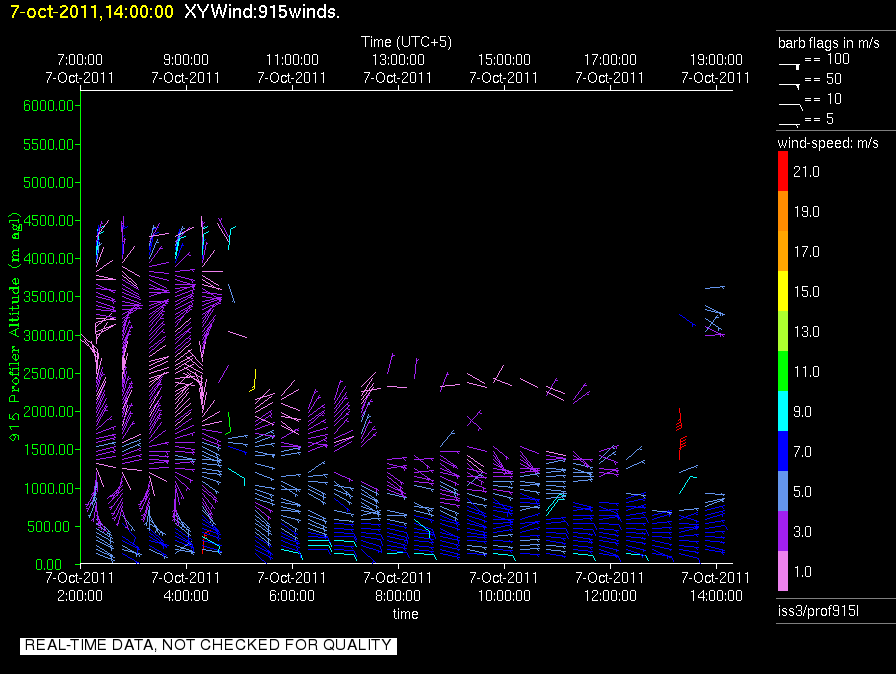Click the 6:00:00 bottom axis tick label
This screenshot has width=896, height=674.
(292, 596)
